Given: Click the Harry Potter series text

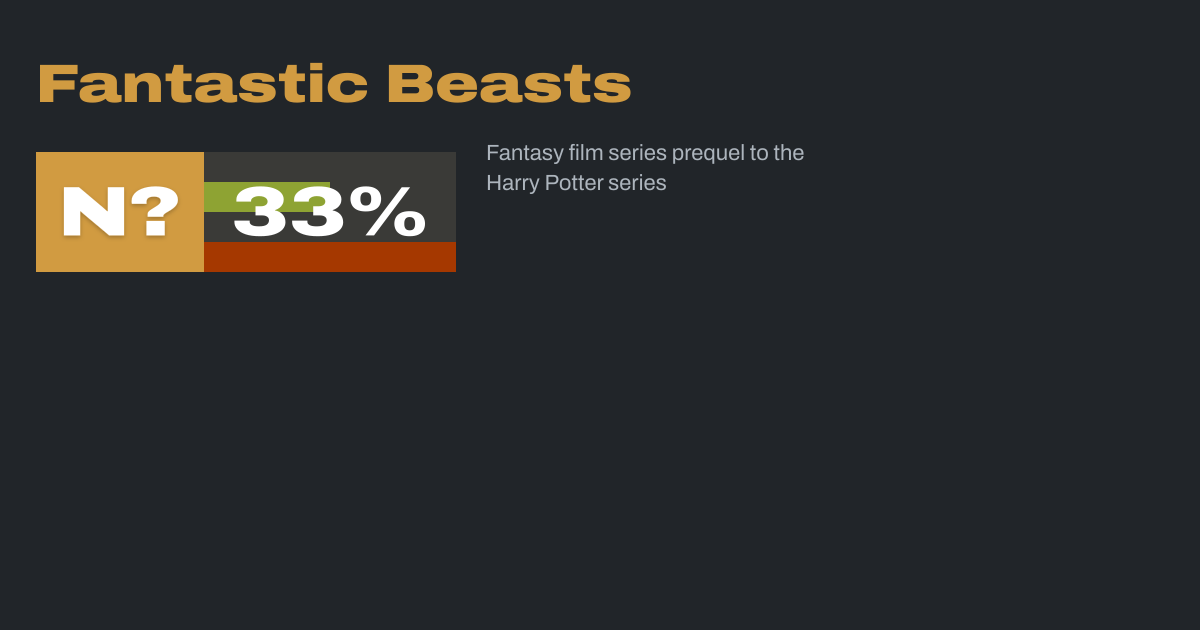Looking at the screenshot, I should (576, 183).
